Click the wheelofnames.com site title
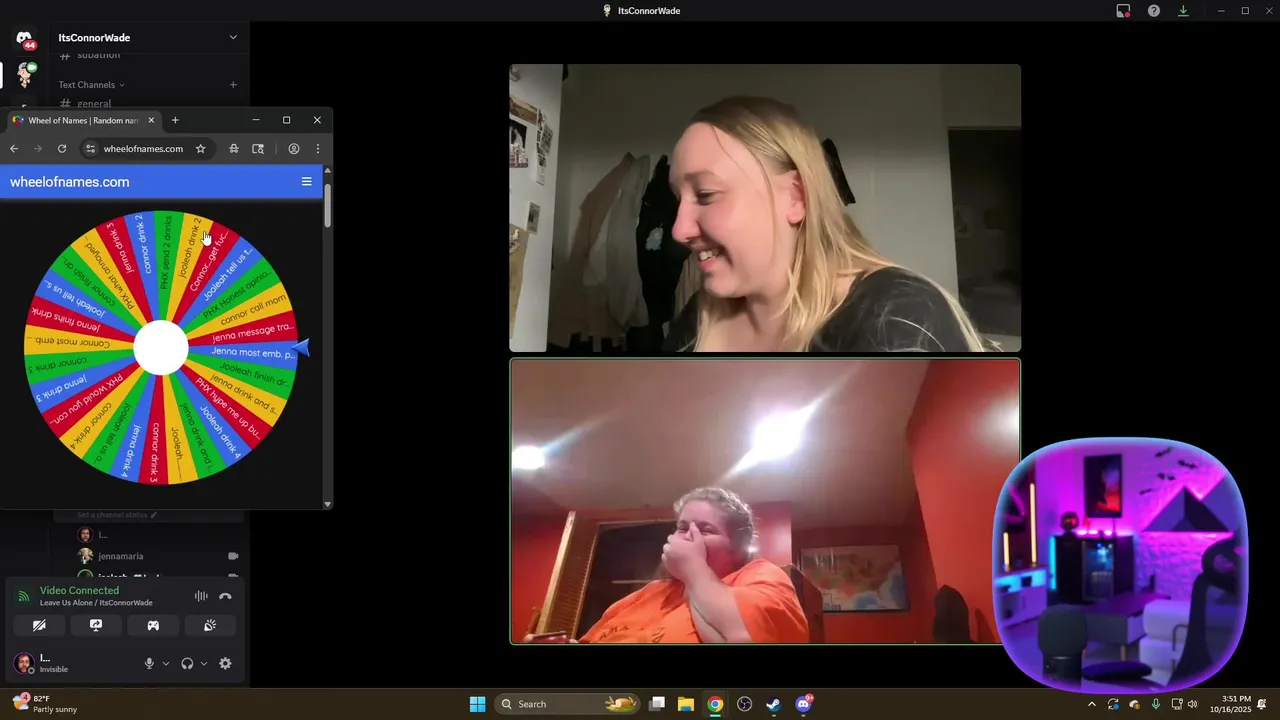The height and width of the screenshot is (720, 1280). click(x=70, y=182)
